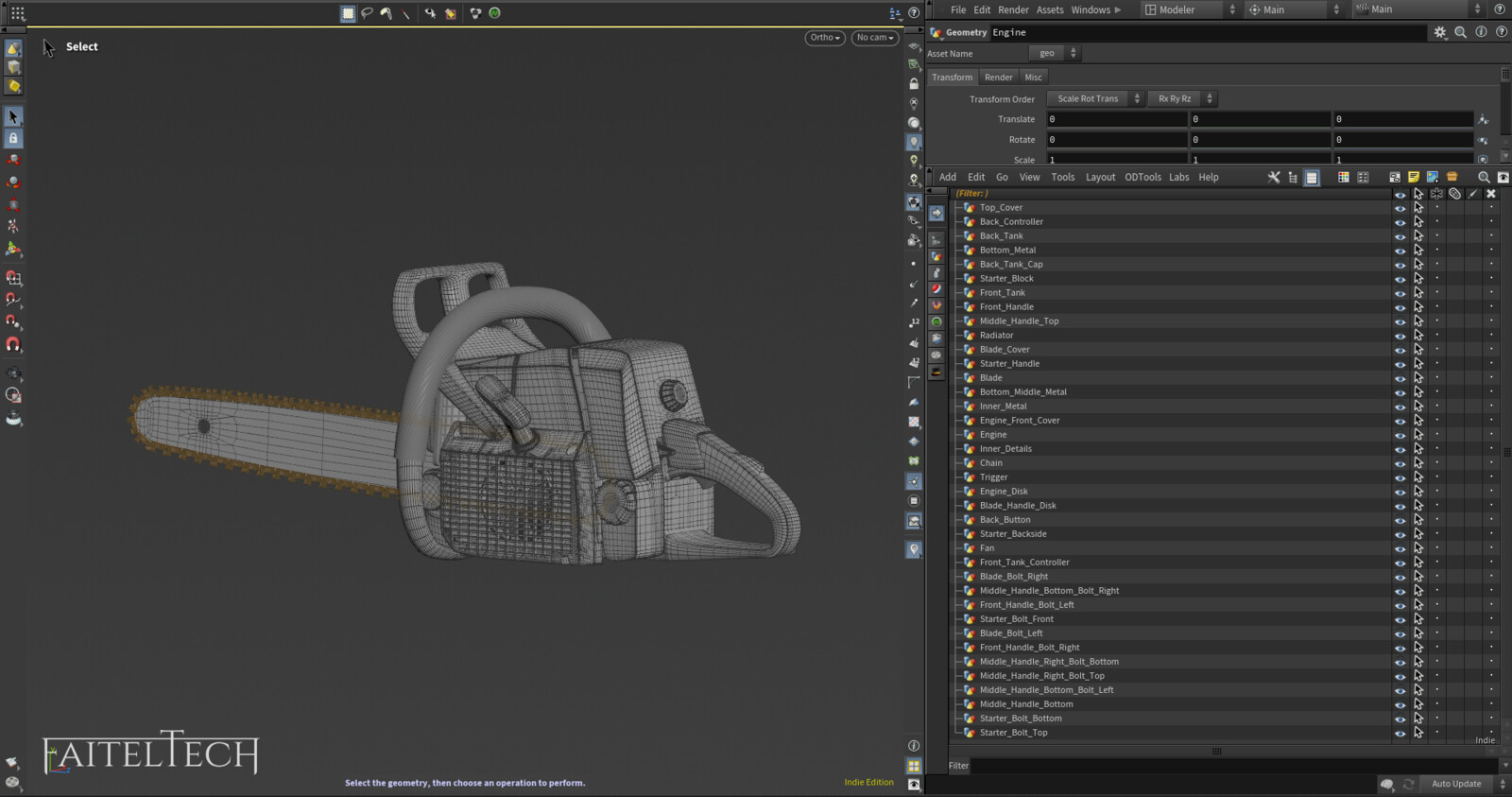Screen dimensions: 1512x797
Task: Click the Filter text field at bottom
Action: pyautogui.click(x=1234, y=766)
